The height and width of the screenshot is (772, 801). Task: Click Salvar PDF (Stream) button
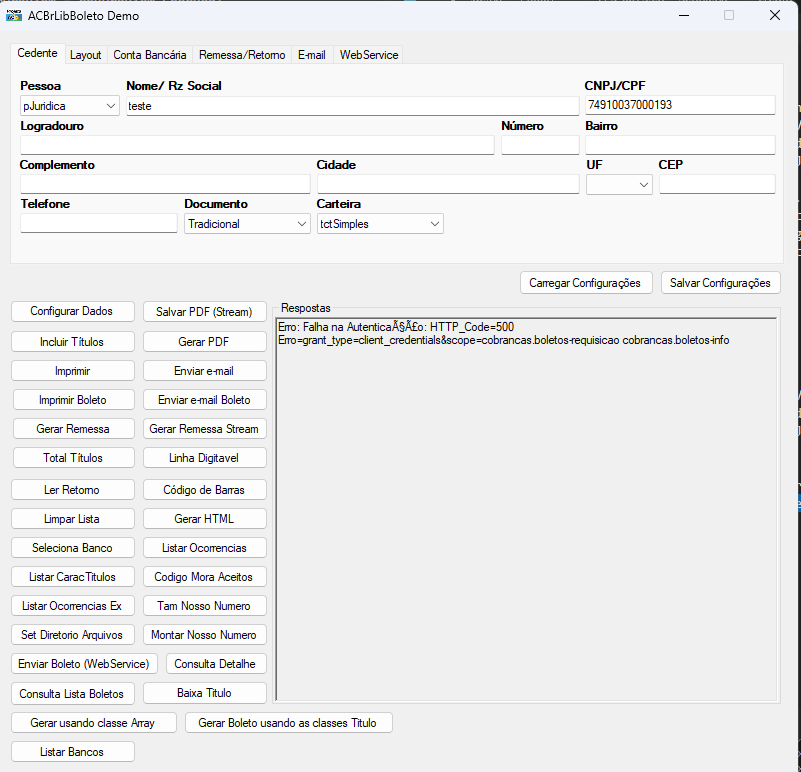click(204, 312)
